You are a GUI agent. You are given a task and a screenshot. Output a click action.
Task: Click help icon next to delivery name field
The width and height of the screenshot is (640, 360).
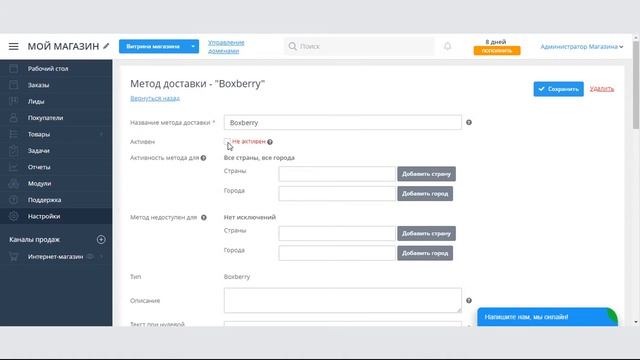(469, 122)
